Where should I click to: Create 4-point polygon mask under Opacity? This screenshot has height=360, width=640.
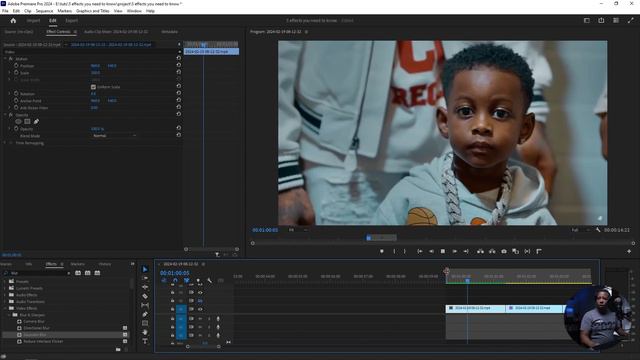click(x=27, y=121)
